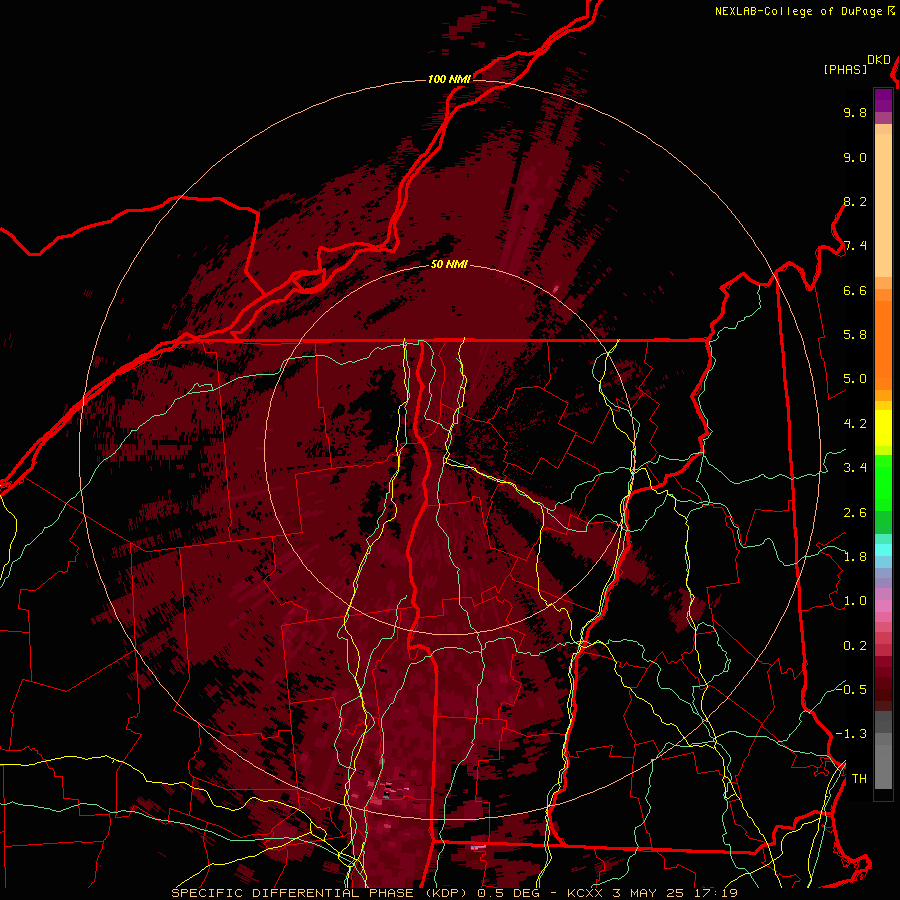
Task: Click the 5.8 legend value
Action: (x=855, y=335)
